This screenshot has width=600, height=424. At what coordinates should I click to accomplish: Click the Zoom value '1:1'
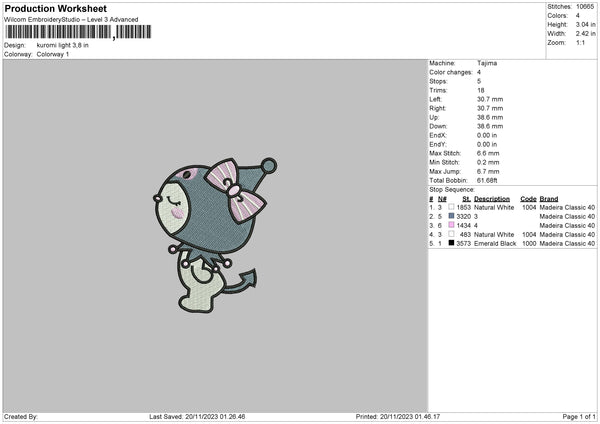[580, 43]
